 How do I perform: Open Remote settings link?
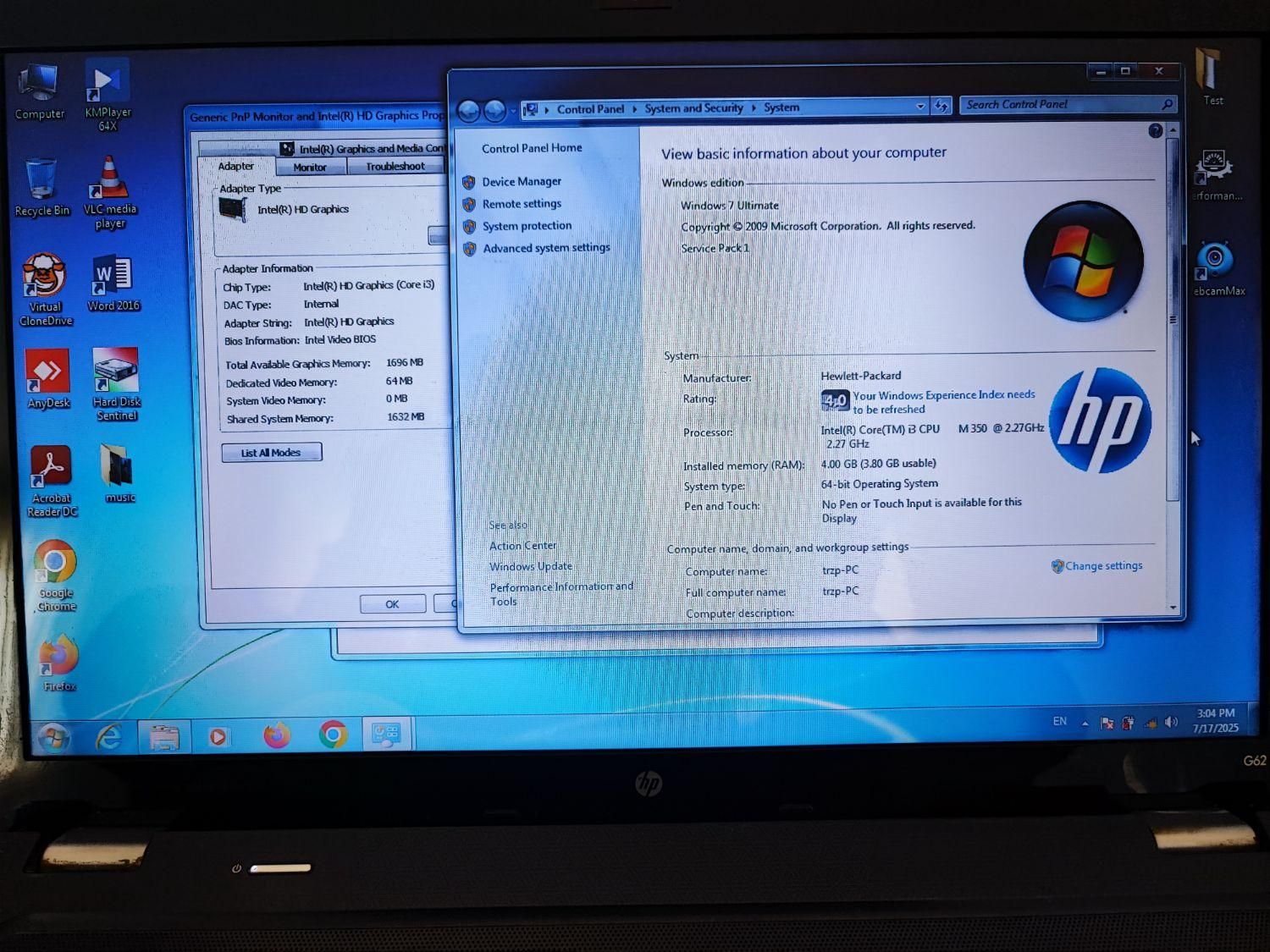522,204
